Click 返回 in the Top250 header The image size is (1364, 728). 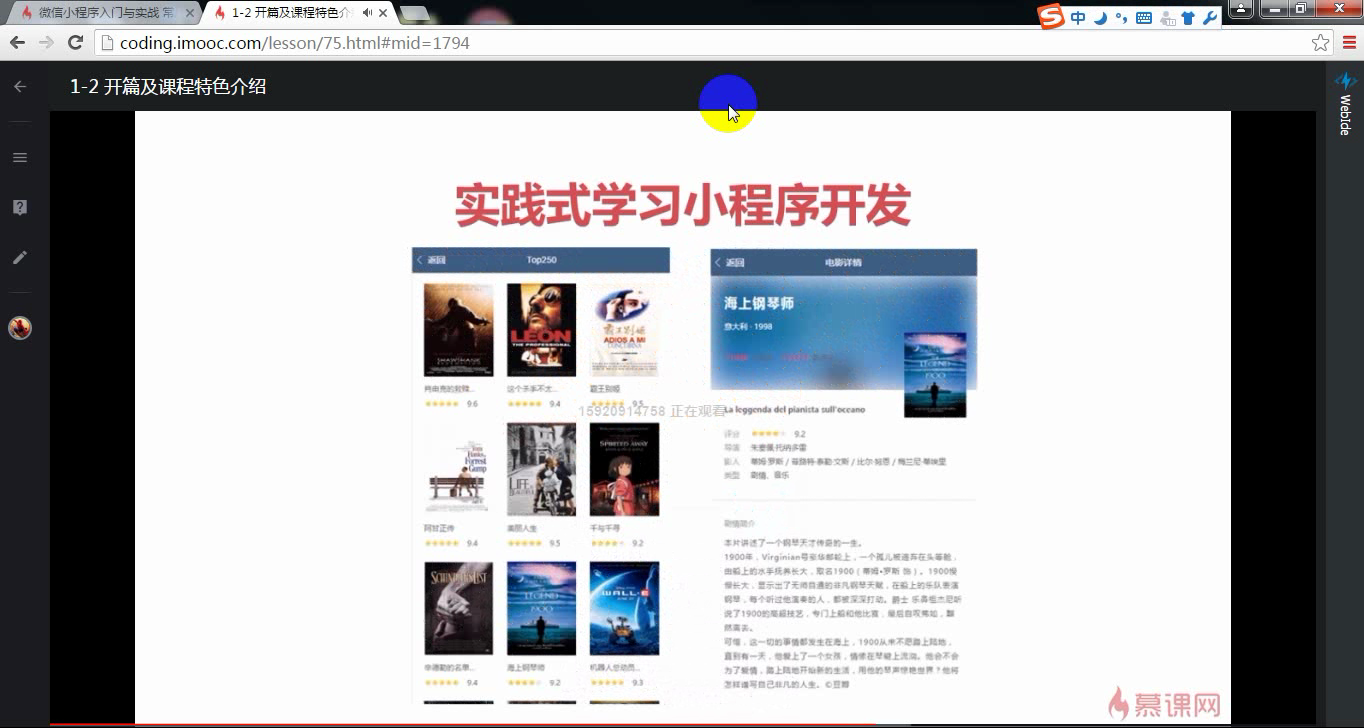pos(432,260)
